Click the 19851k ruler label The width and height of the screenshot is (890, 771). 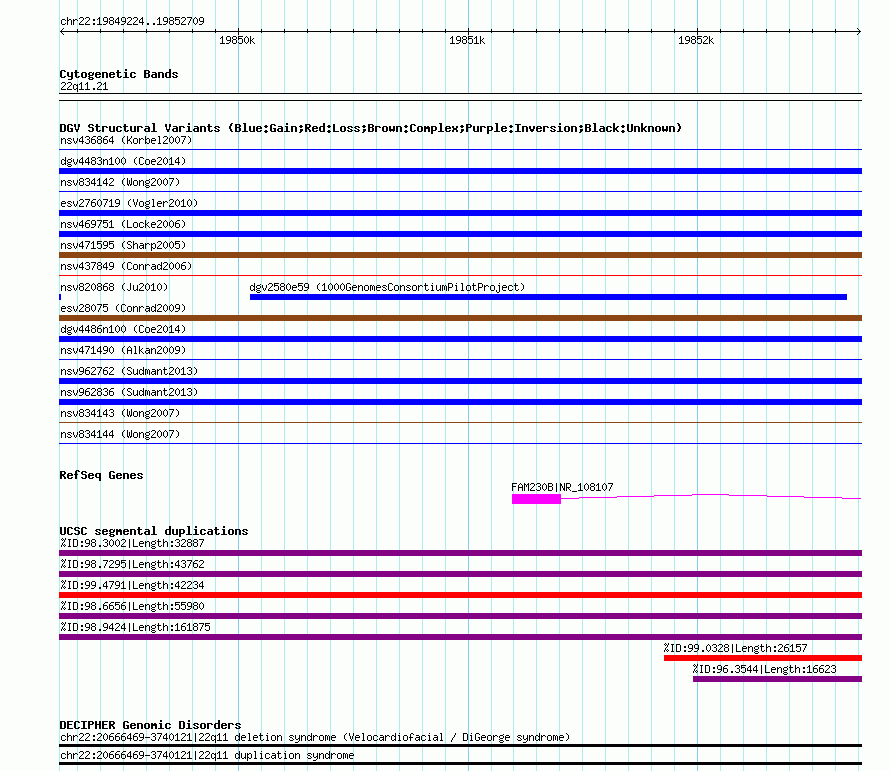(467, 40)
